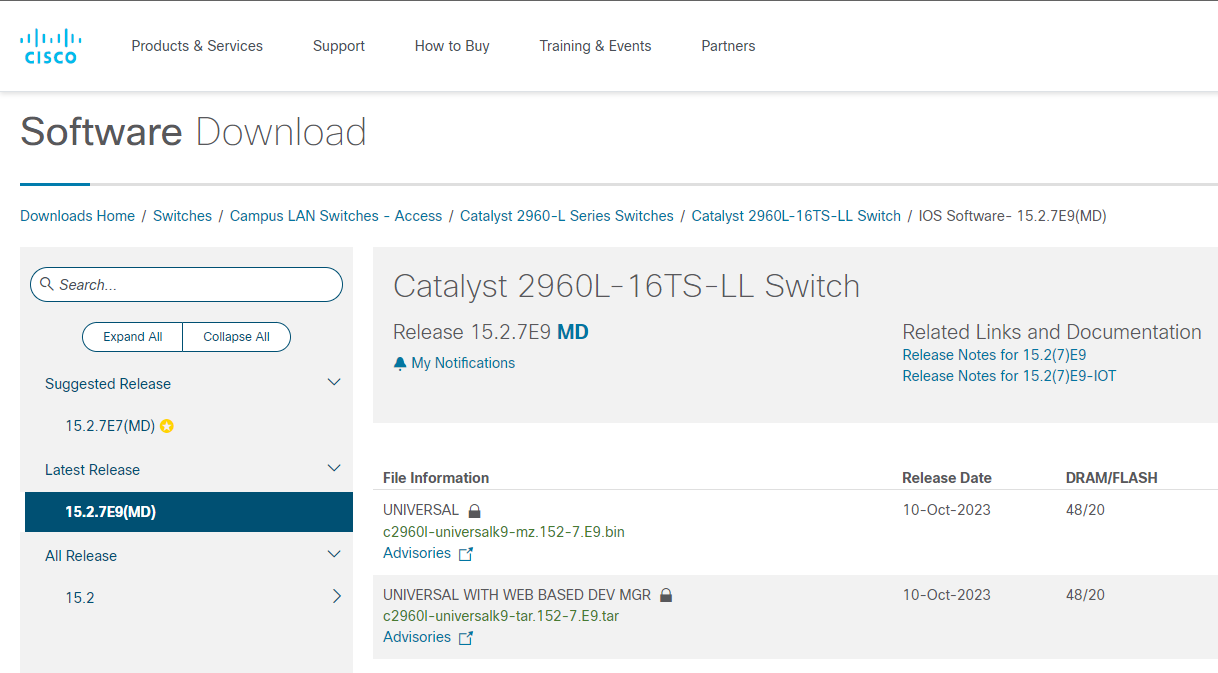Open Advisories link for the .bin file
1218x673 pixels.
(417, 553)
